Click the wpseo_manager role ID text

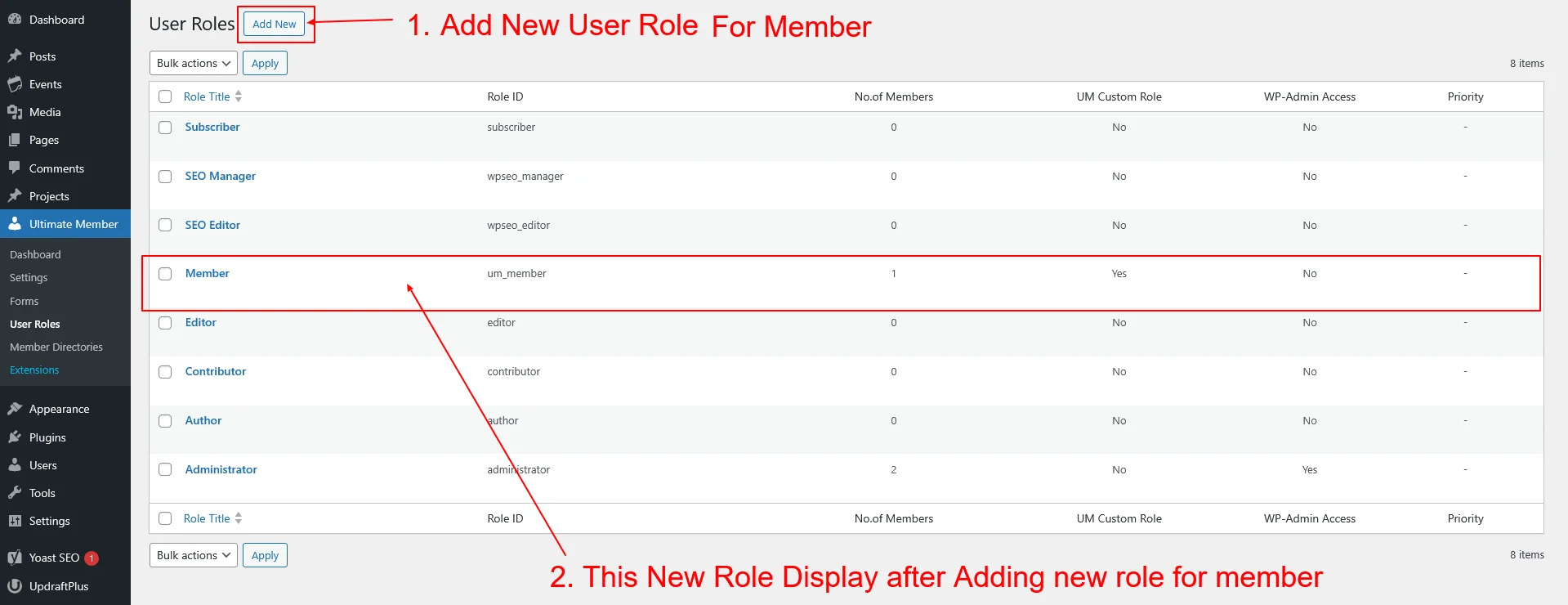click(525, 177)
